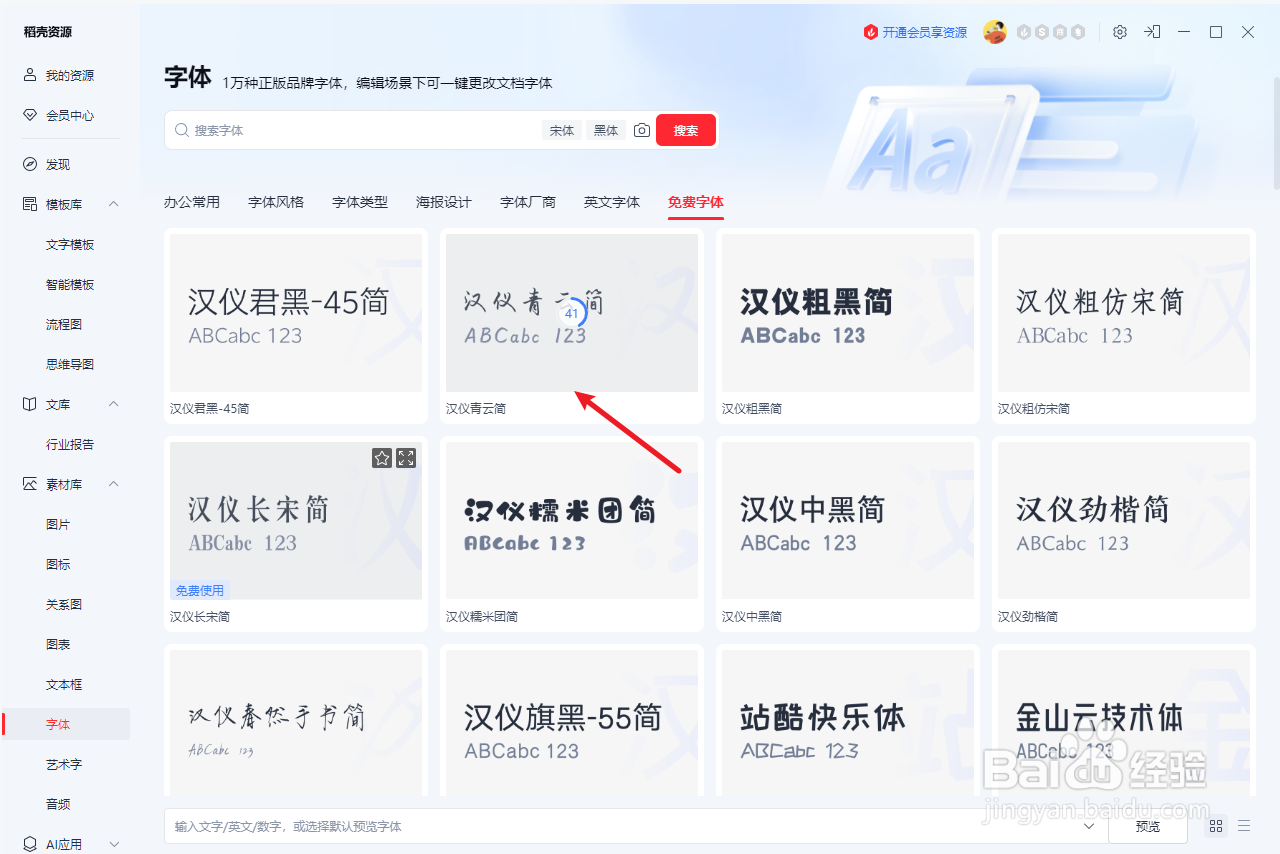Switch to the 字体类型 tab

click(x=360, y=202)
